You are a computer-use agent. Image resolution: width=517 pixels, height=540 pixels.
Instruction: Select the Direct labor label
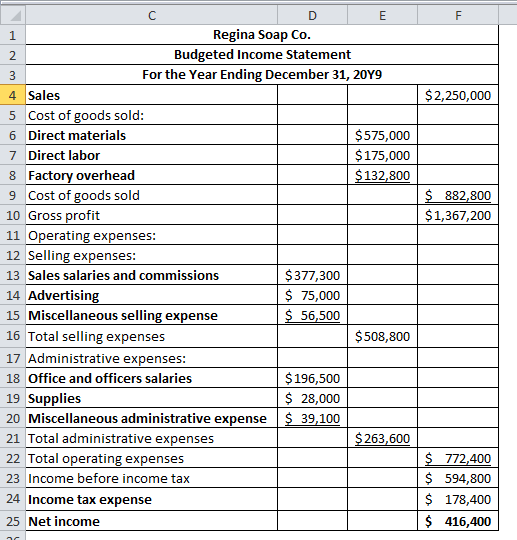pyautogui.click(x=152, y=155)
